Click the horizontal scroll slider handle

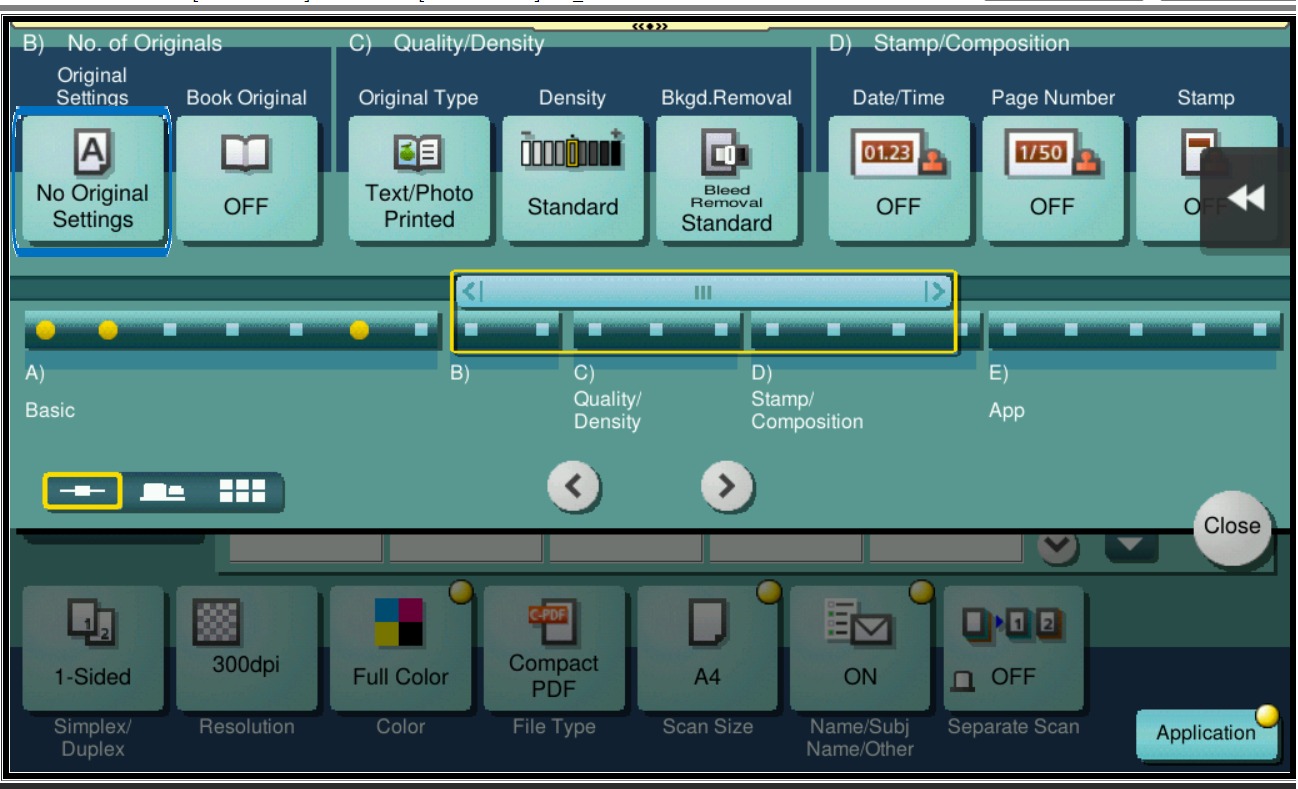pyautogui.click(x=703, y=292)
